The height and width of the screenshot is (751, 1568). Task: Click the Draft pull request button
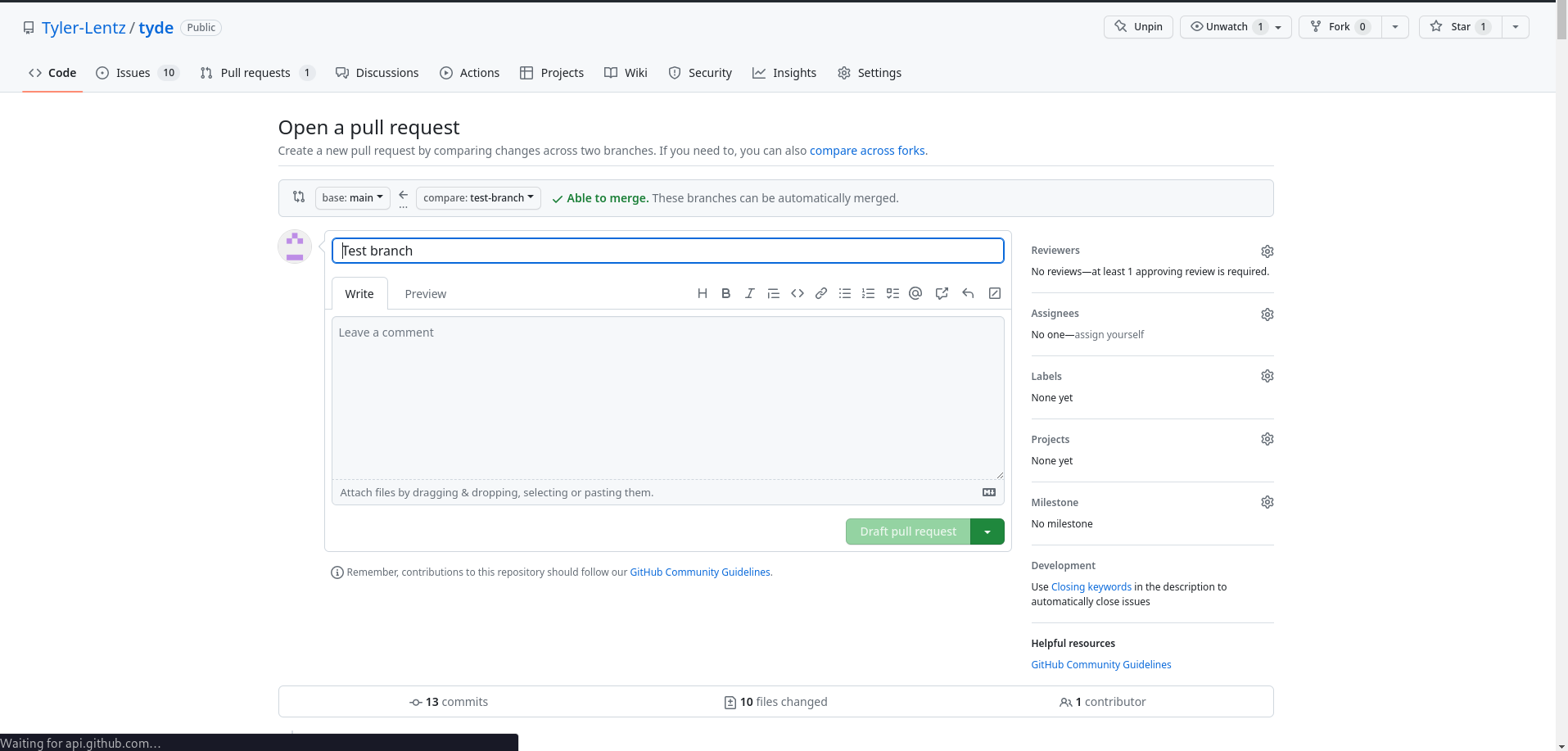click(907, 532)
